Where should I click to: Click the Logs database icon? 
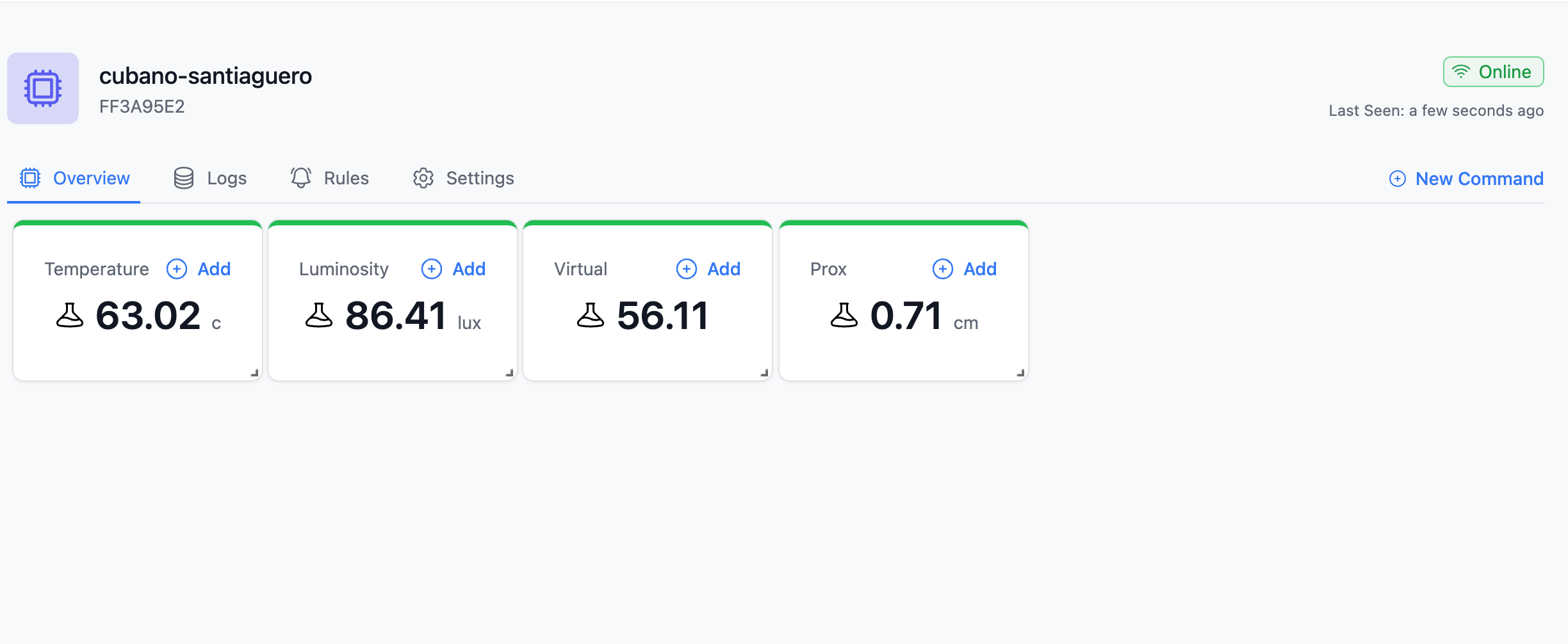[x=183, y=178]
